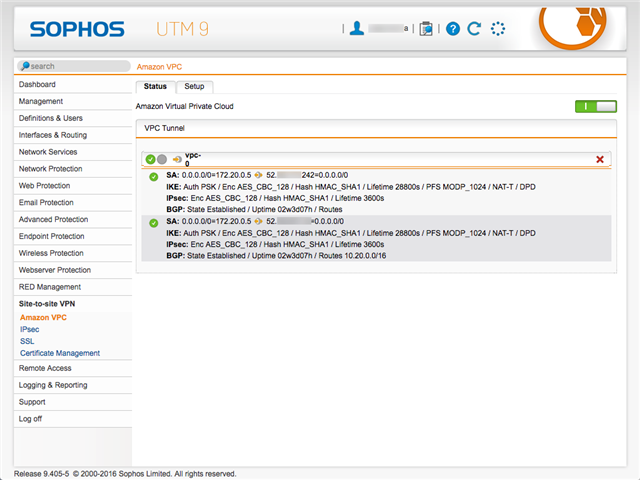The width and height of the screenshot is (640, 480).
Task: Select the Status tab
Action: [155, 87]
